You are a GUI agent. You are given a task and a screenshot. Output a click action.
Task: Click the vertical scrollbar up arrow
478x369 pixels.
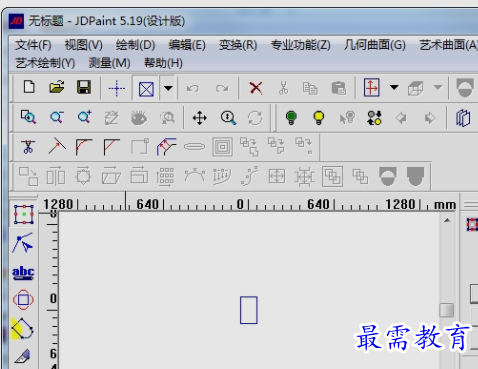point(447,220)
